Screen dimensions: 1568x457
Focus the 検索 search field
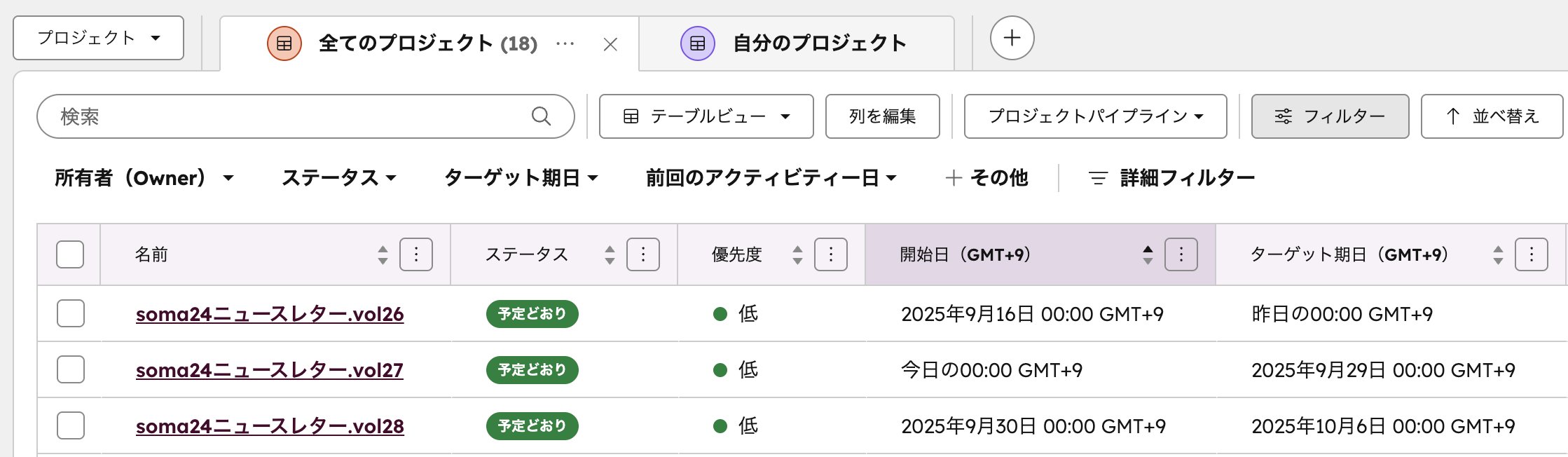pos(305,116)
